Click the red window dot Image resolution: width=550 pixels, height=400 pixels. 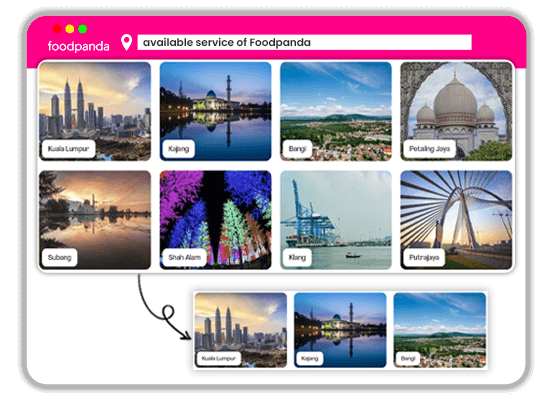click(x=57, y=29)
